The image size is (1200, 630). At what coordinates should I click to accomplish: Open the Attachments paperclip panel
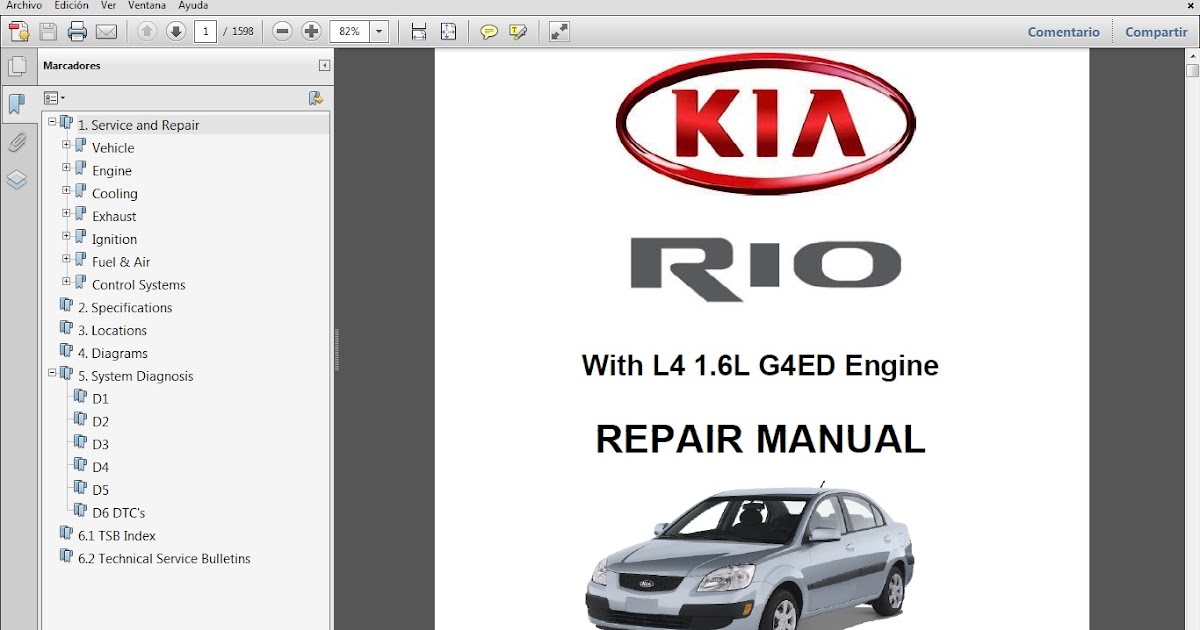pyautogui.click(x=17, y=142)
